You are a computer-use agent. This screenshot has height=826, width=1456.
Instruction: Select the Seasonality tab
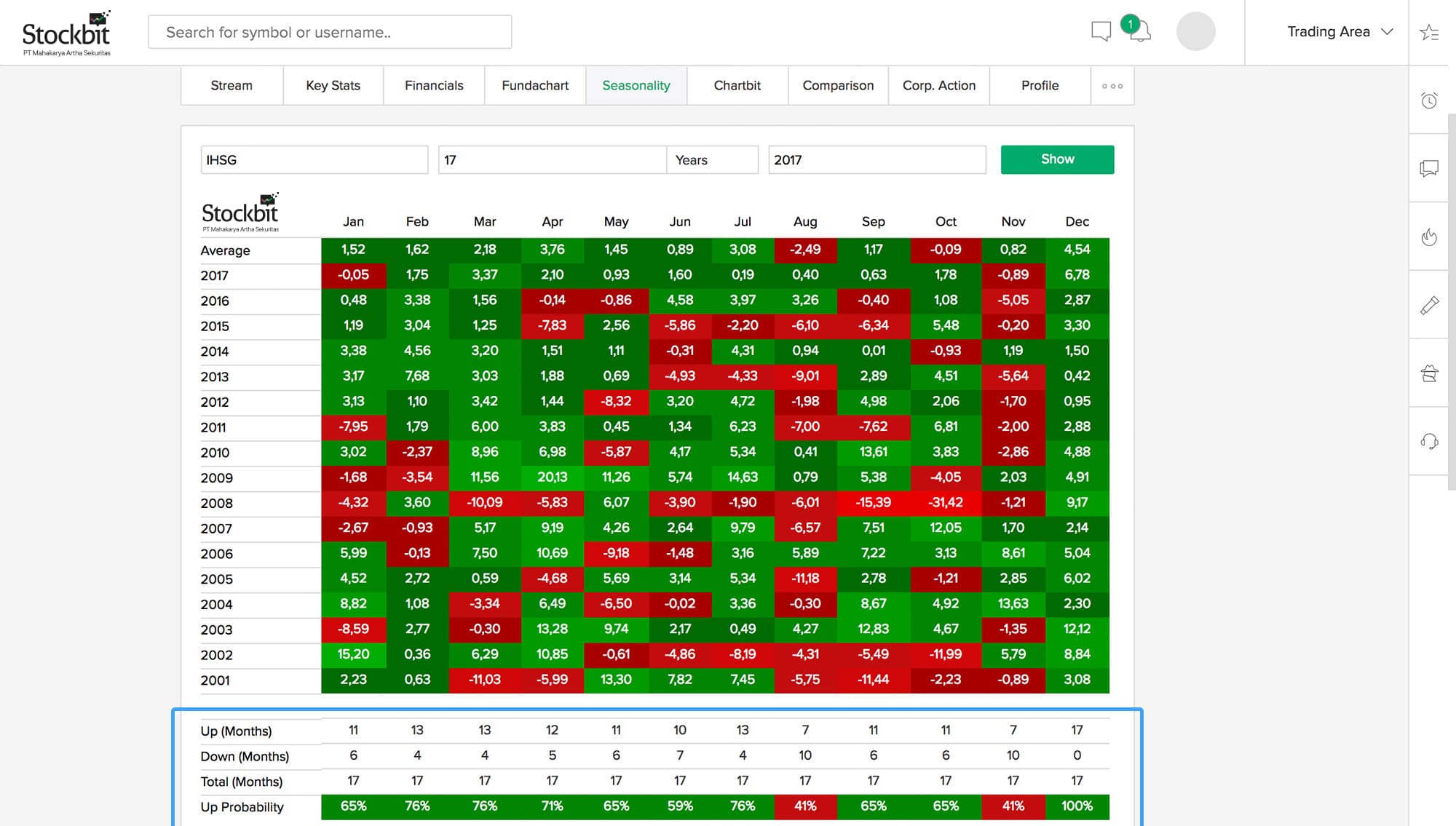(x=636, y=86)
